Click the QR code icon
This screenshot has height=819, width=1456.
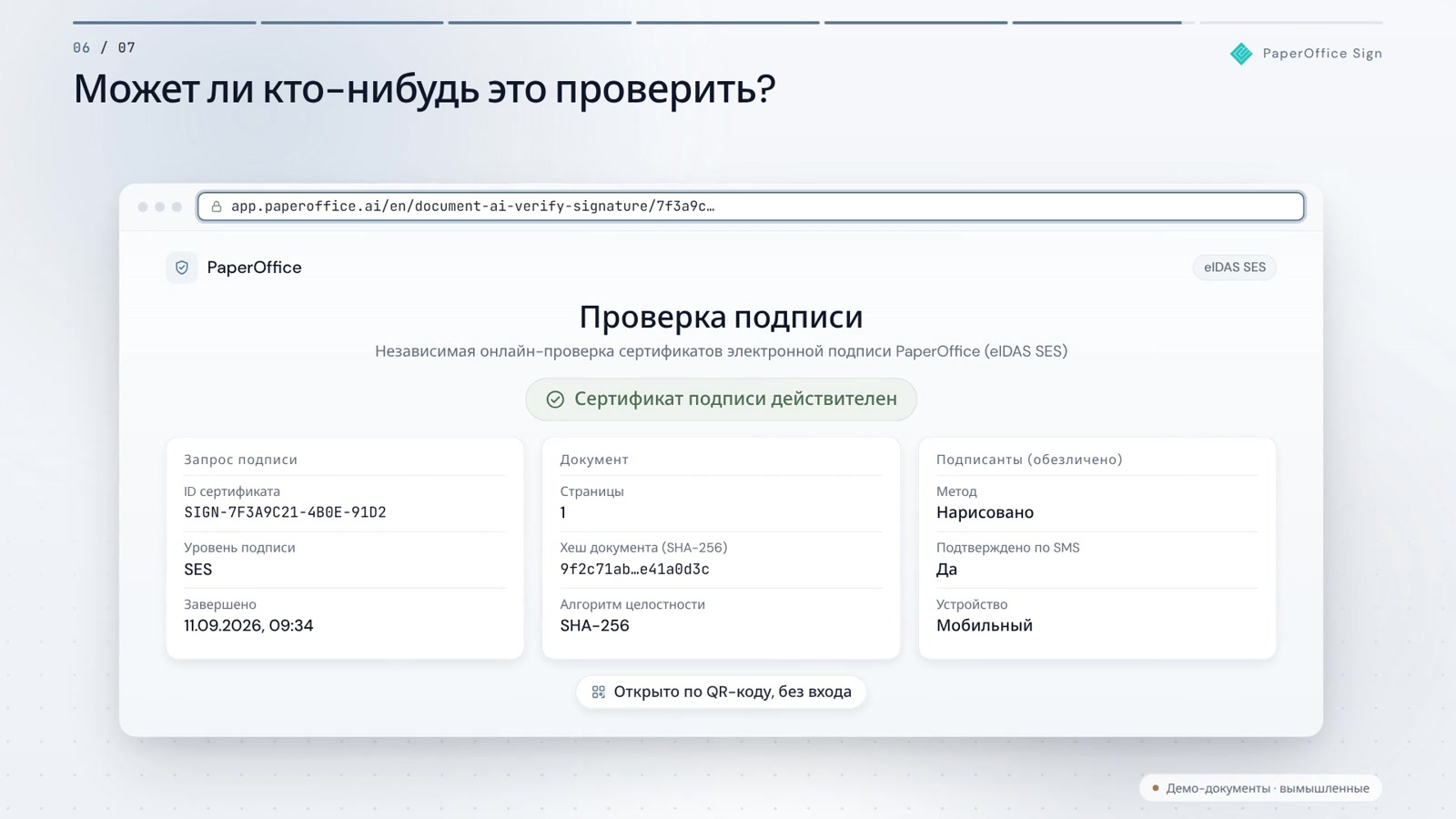pyautogui.click(x=598, y=693)
